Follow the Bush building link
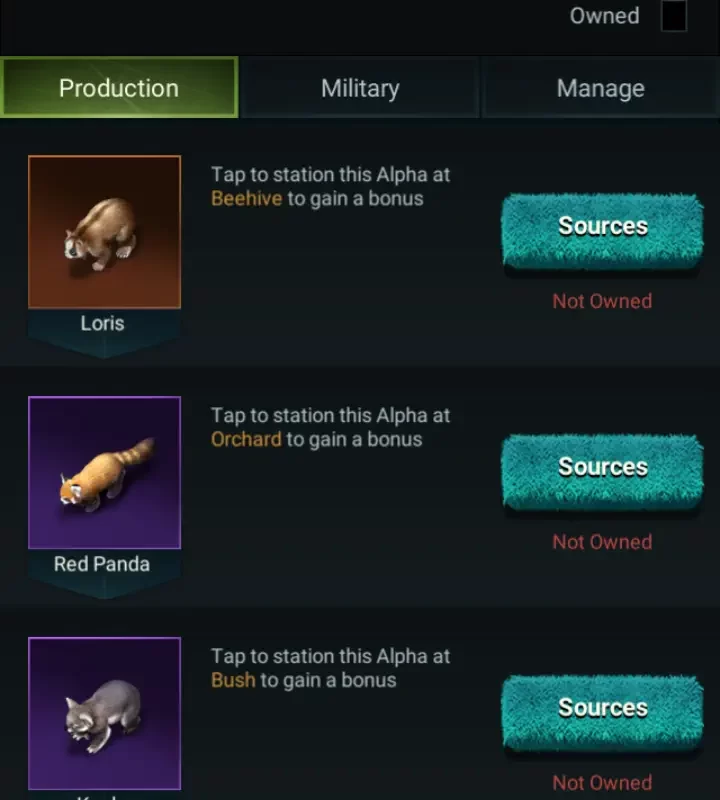 233,681
